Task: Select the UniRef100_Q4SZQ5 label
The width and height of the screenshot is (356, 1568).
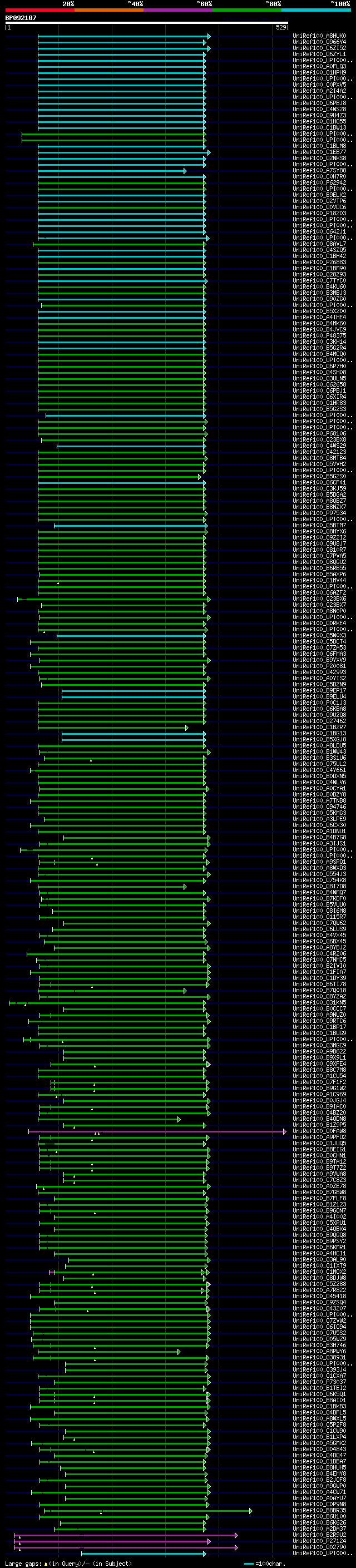Action: click(x=319, y=250)
